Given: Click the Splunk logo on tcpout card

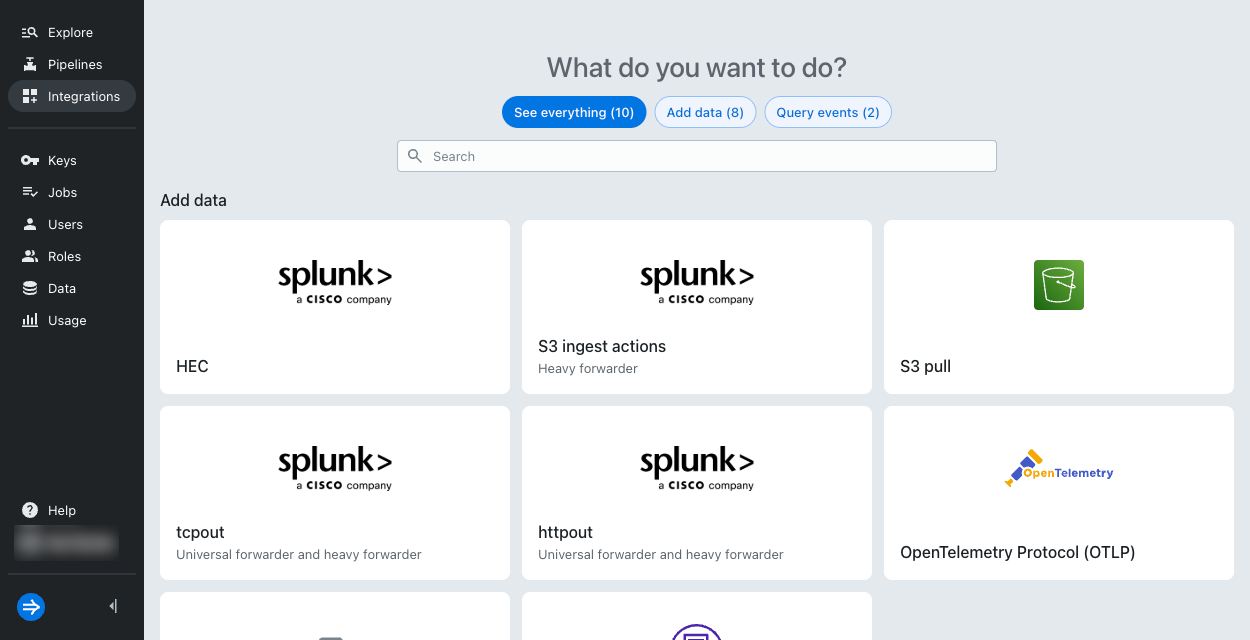Looking at the screenshot, I should coord(335,469).
